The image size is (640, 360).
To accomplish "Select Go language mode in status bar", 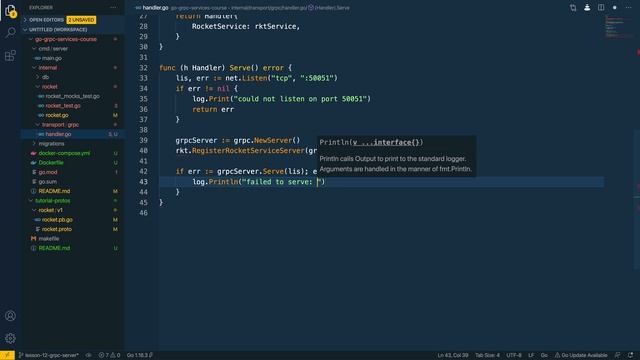I will (x=544, y=355).
